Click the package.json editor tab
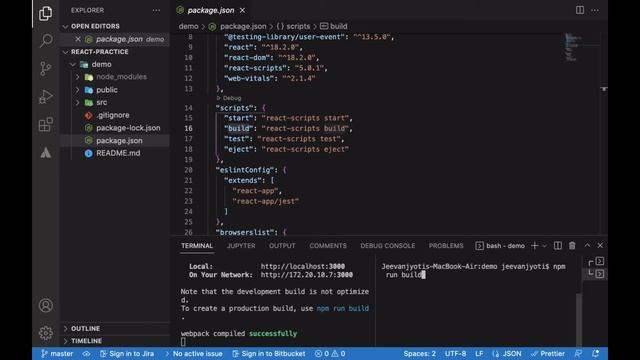The image size is (640, 360). tap(211, 10)
